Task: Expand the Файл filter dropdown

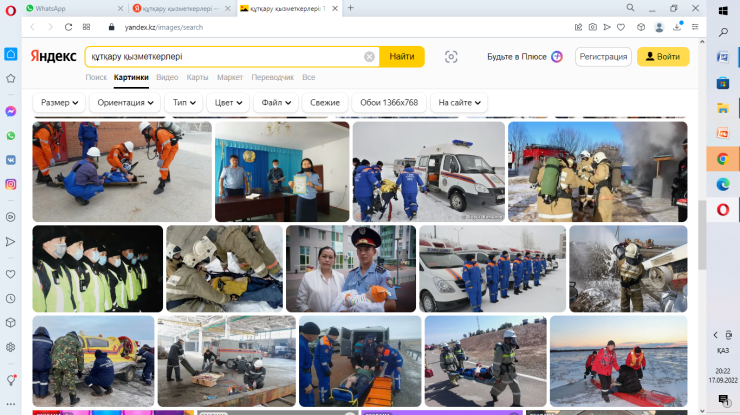Action: point(276,102)
